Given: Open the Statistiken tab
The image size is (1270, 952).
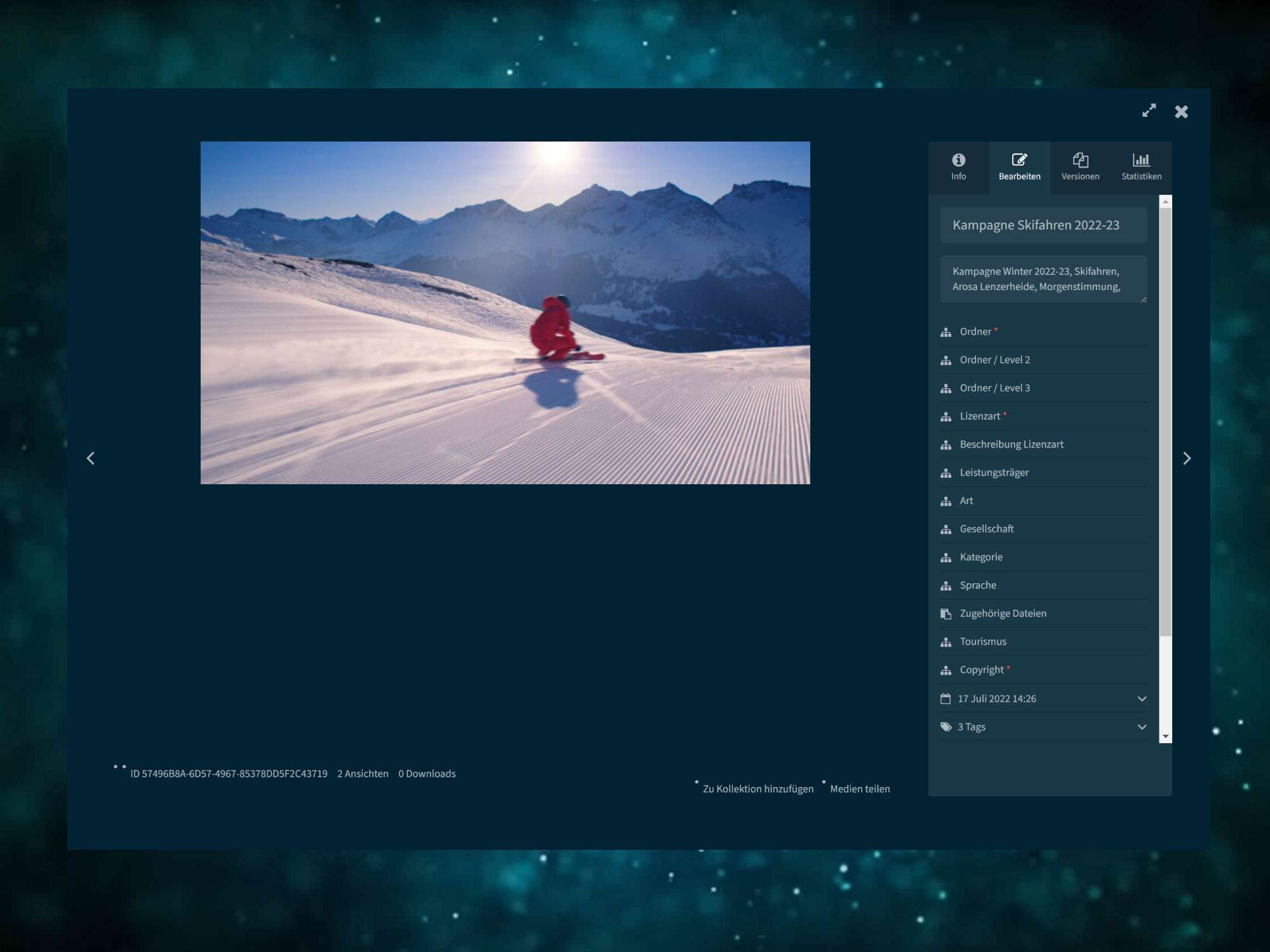Looking at the screenshot, I should [x=1141, y=167].
